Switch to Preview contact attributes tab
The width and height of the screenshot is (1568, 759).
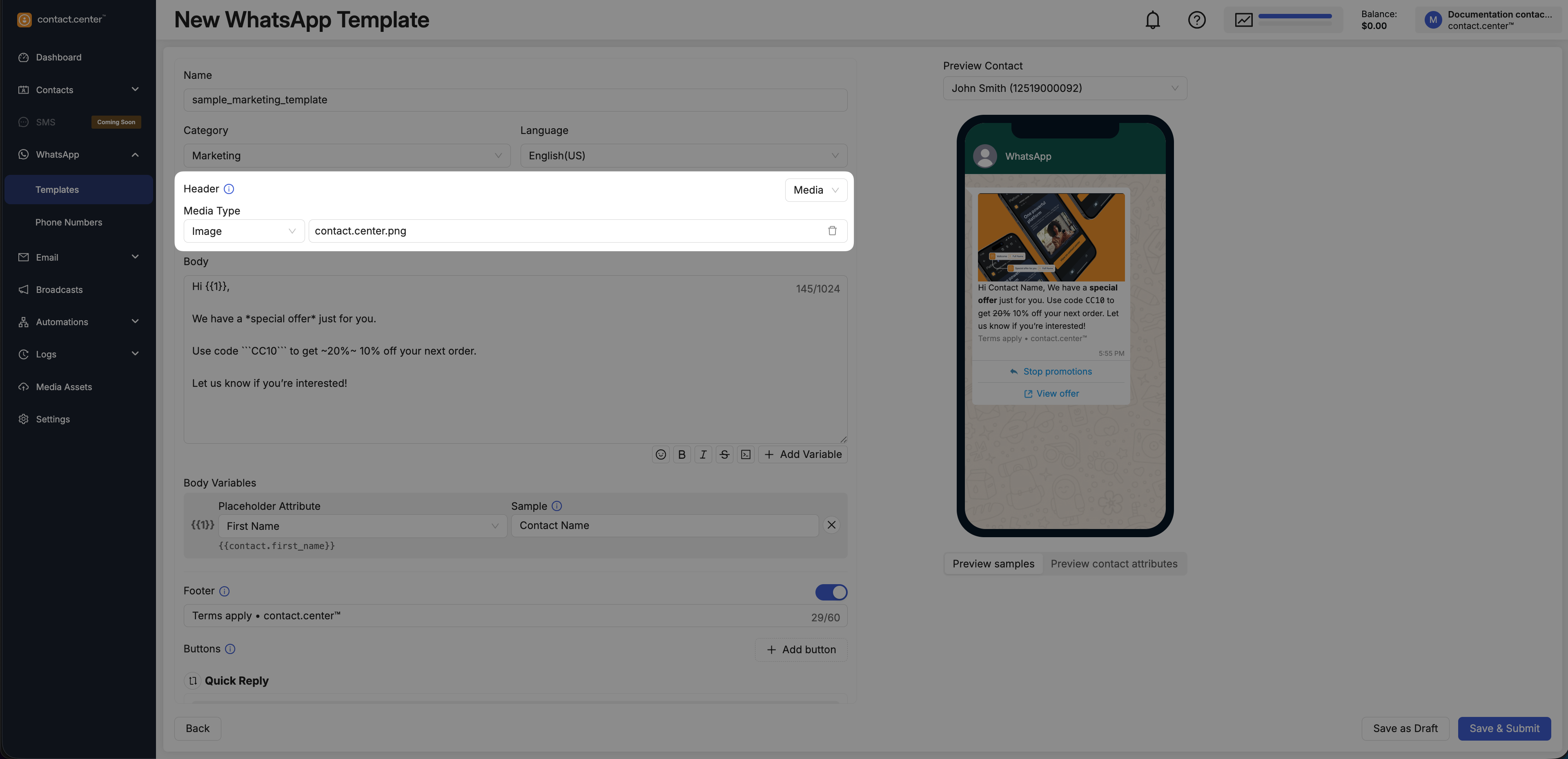pyautogui.click(x=1113, y=564)
